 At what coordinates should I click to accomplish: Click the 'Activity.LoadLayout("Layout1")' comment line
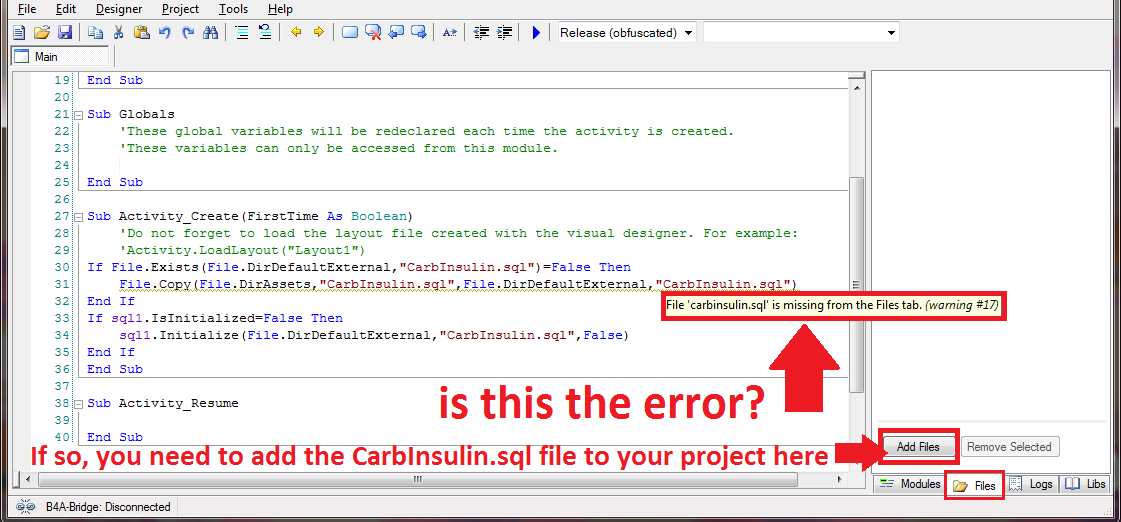point(242,250)
